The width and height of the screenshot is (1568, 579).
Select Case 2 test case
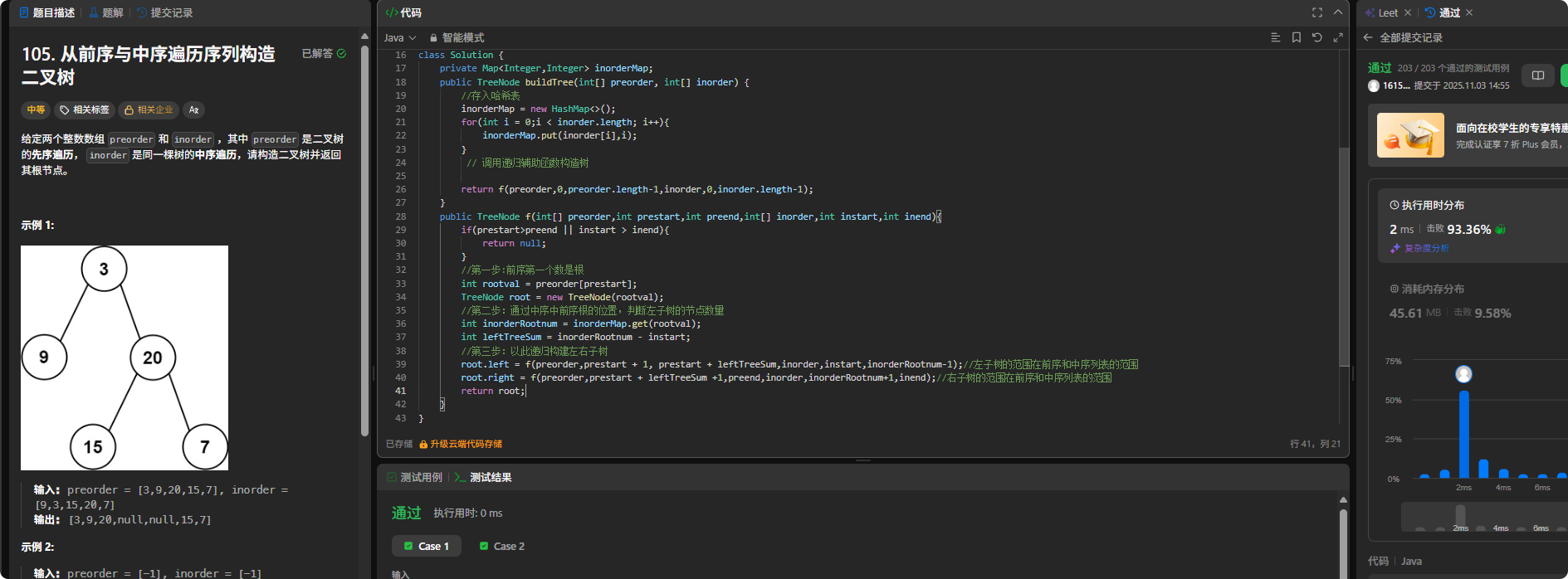(501, 546)
